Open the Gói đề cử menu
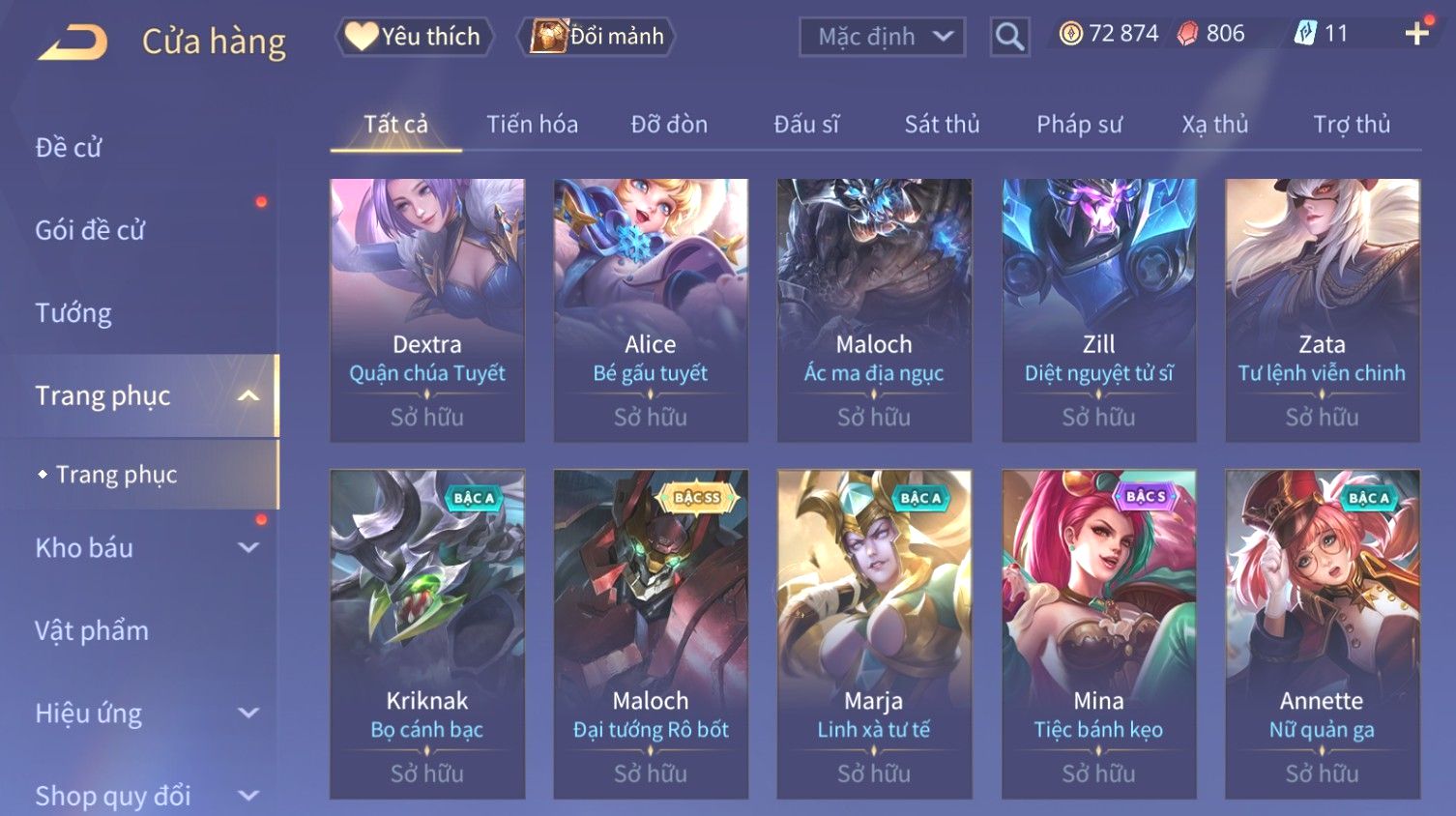 [x=90, y=230]
